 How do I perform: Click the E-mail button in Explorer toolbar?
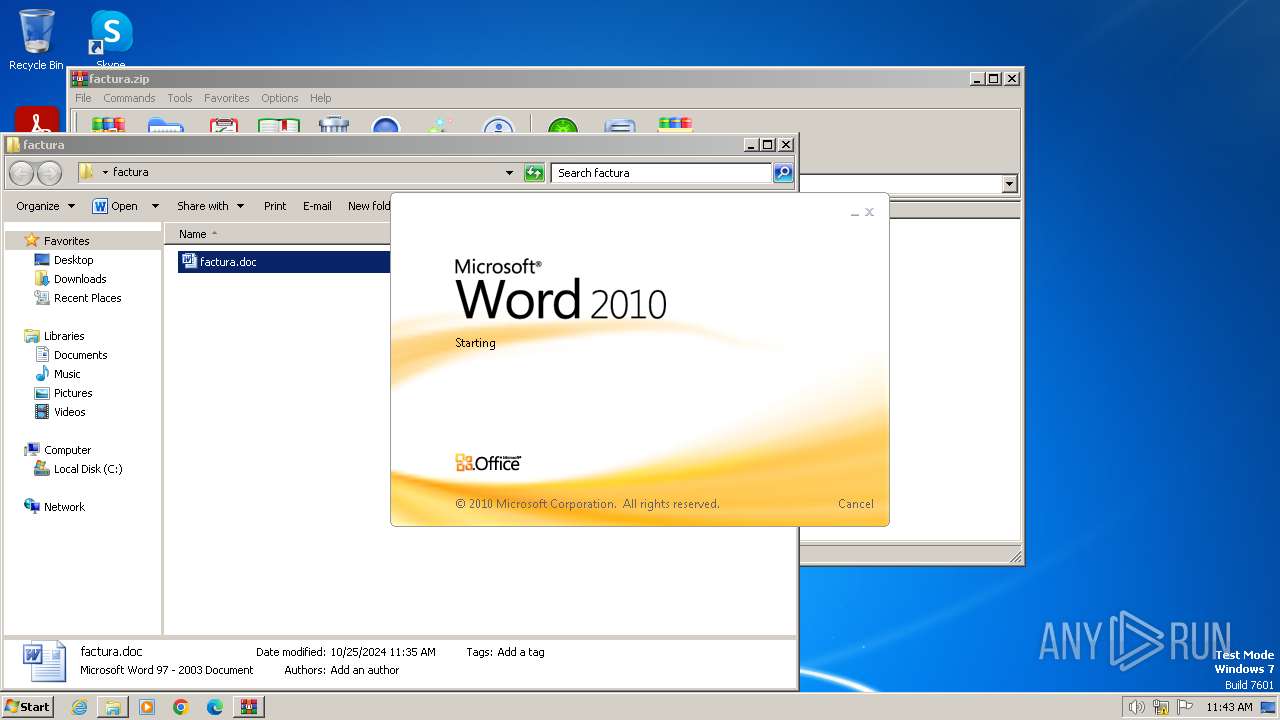pyautogui.click(x=317, y=206)
